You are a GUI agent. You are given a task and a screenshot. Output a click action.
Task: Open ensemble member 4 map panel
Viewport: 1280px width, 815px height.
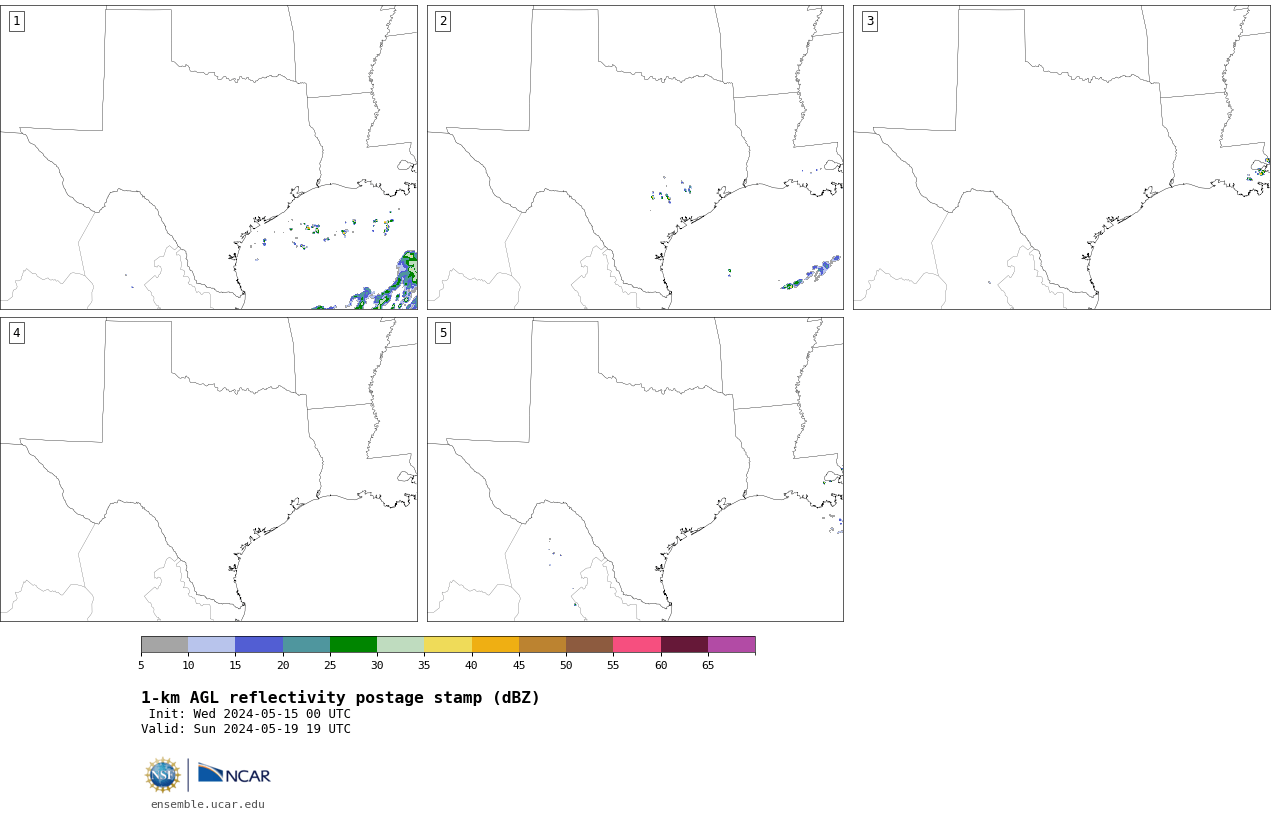pyautogui.click(x=209, y=469)
